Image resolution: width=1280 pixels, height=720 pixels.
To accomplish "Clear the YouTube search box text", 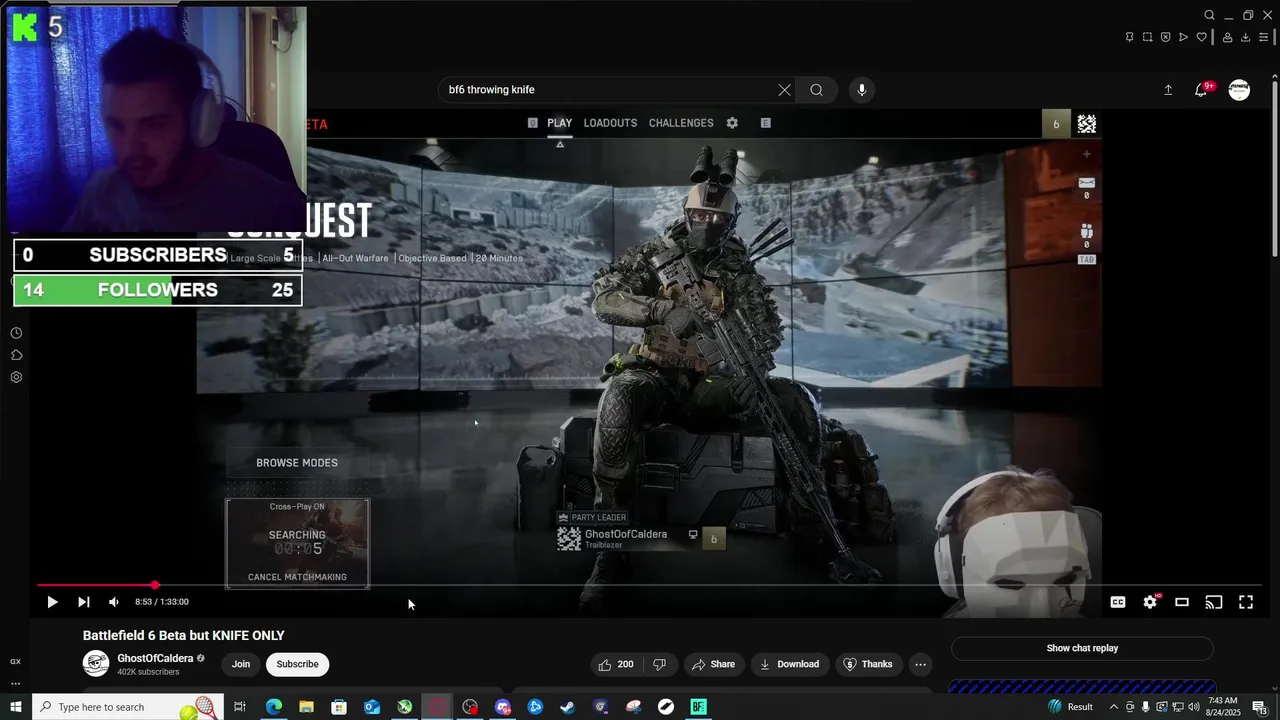I will pyautogui.click(x=784, y=90).
